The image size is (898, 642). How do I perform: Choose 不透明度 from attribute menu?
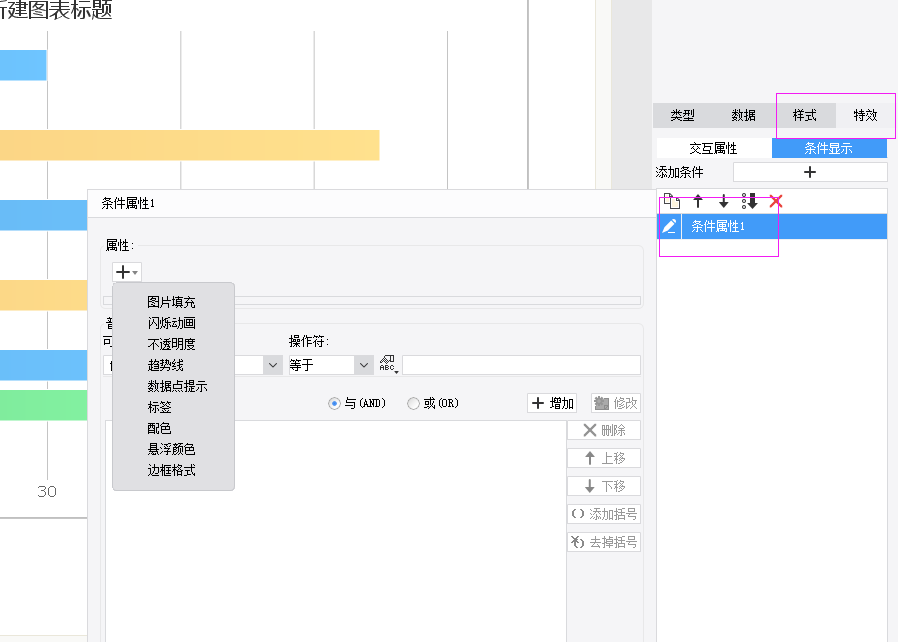171,344
